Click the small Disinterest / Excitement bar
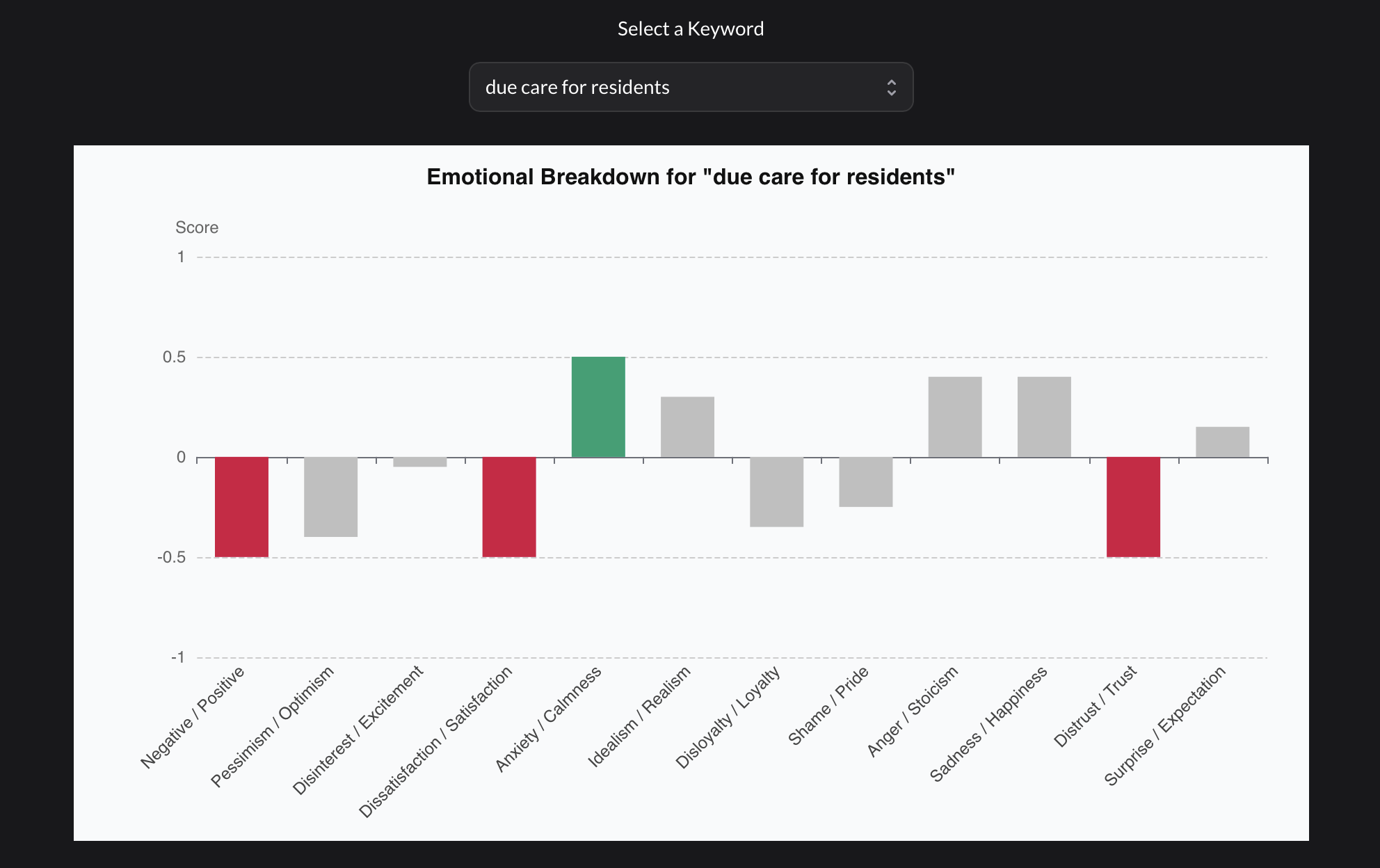1380x868 pixels. (420, 463)
